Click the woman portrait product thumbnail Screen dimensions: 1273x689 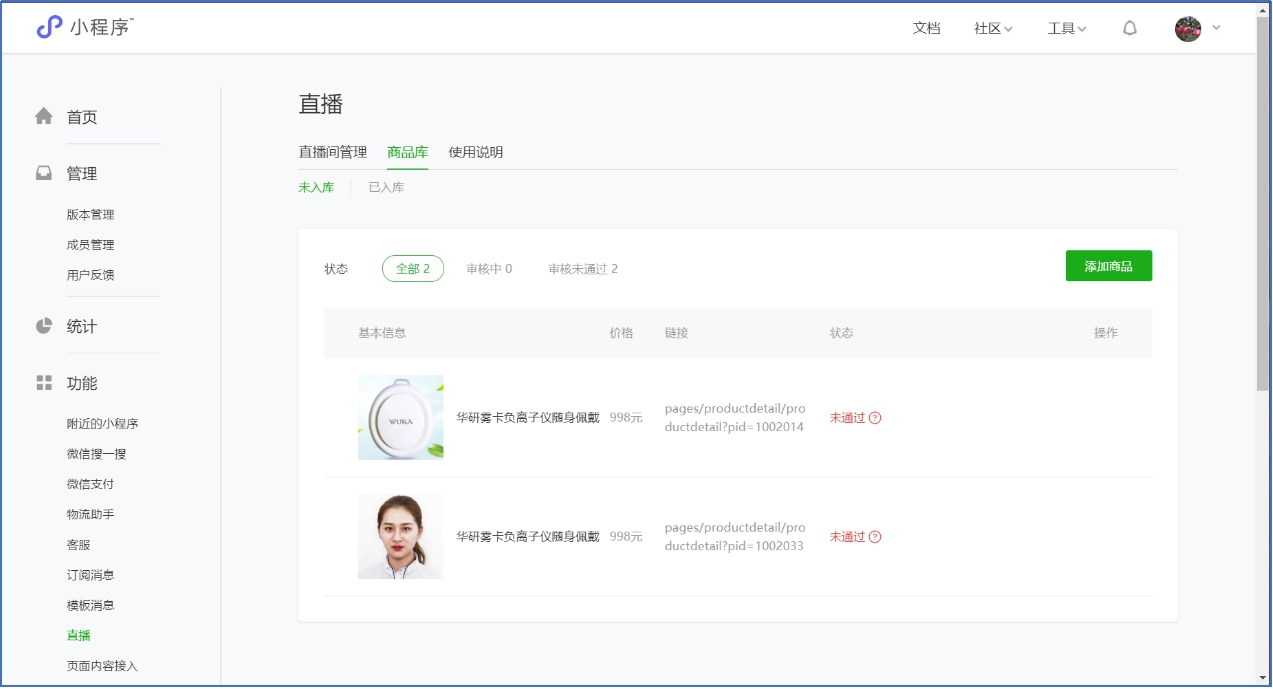click(401, 536)
